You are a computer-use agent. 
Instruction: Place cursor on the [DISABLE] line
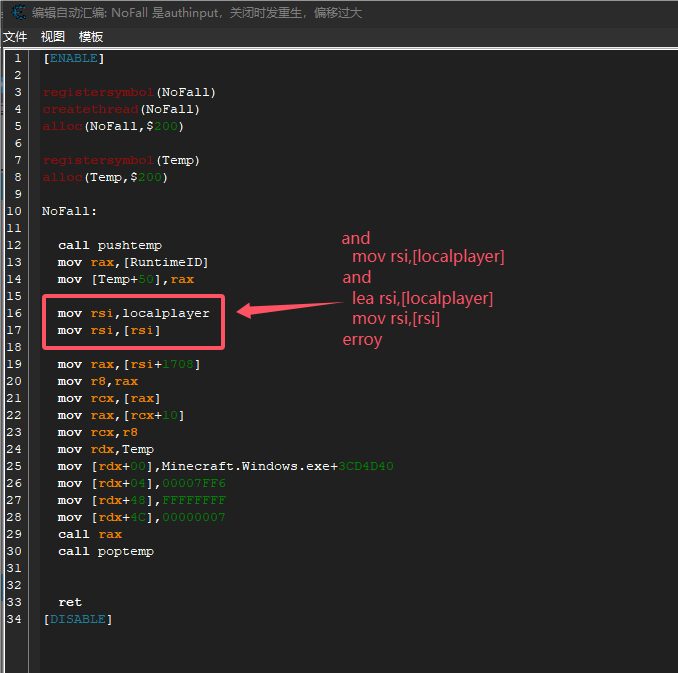tap(77, 619)
